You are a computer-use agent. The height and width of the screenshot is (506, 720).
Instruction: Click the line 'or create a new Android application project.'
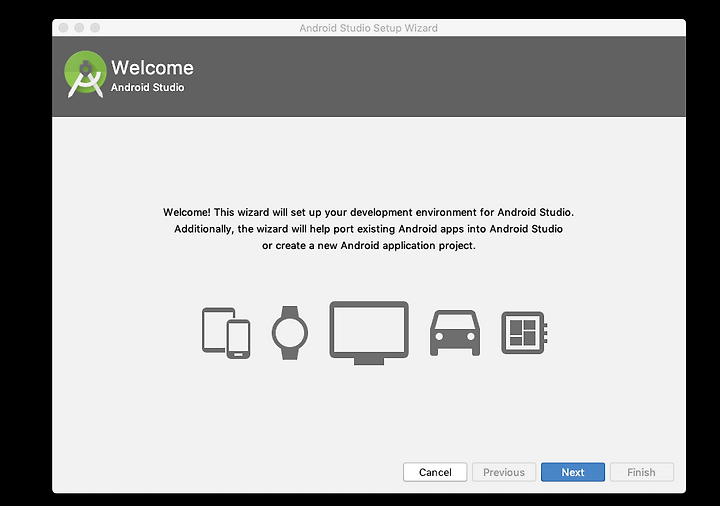(x=369, y=245)
